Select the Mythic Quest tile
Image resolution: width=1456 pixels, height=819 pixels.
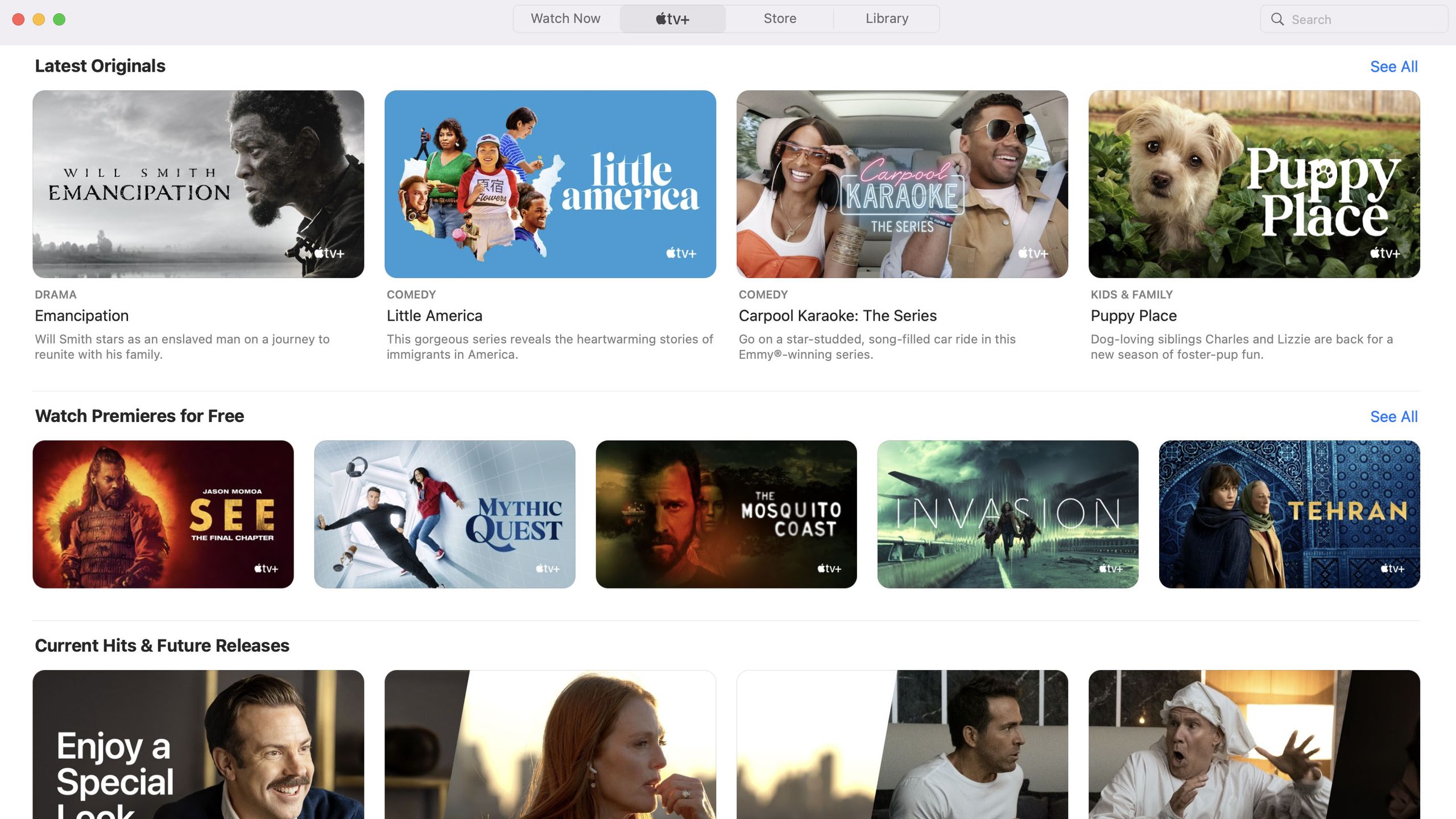(445, 514)
